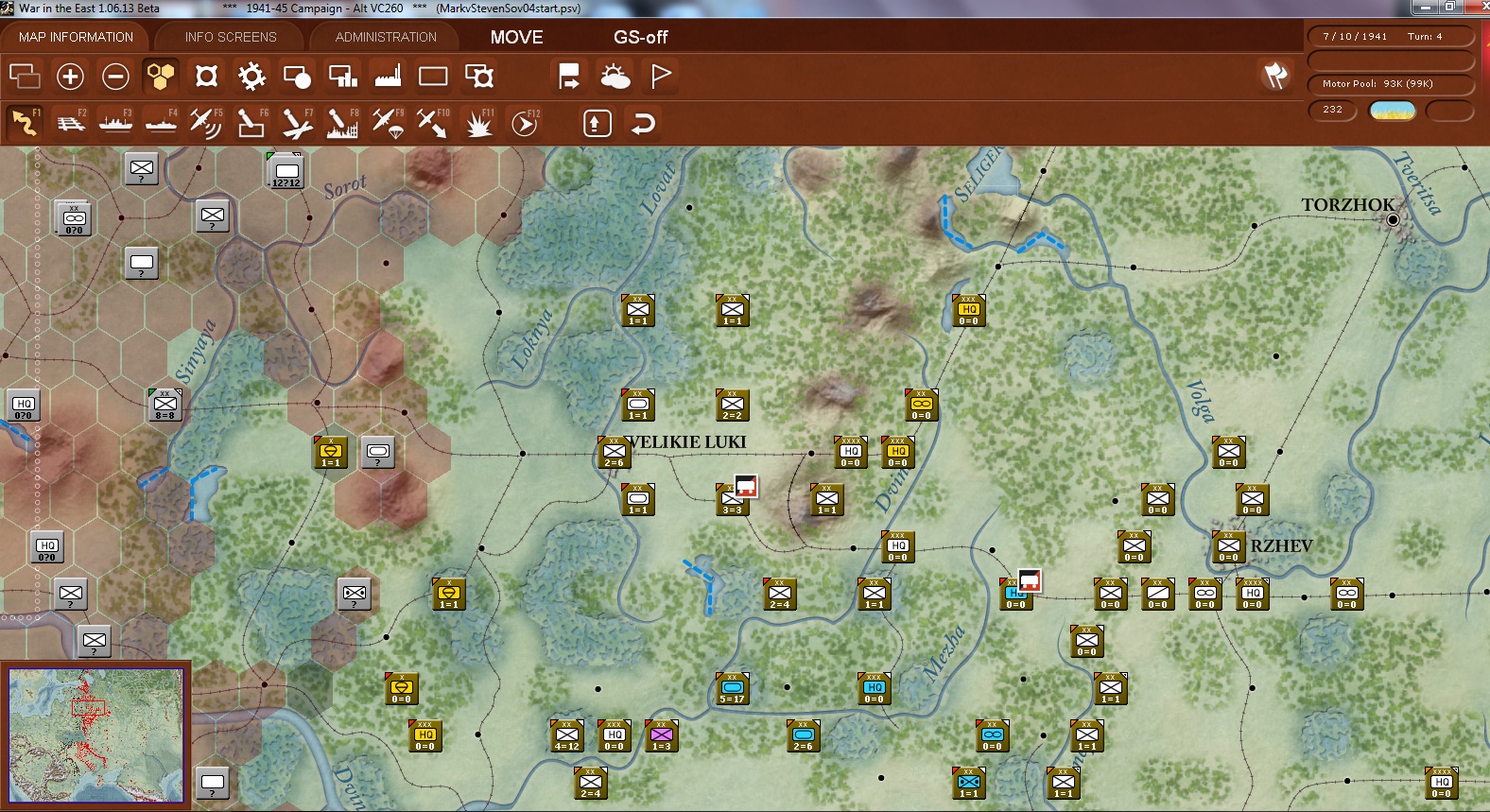Select the 5=17 armored unit counter
Image resolution: width=1490 pixels, height=812 pixels.
[732, 688]
